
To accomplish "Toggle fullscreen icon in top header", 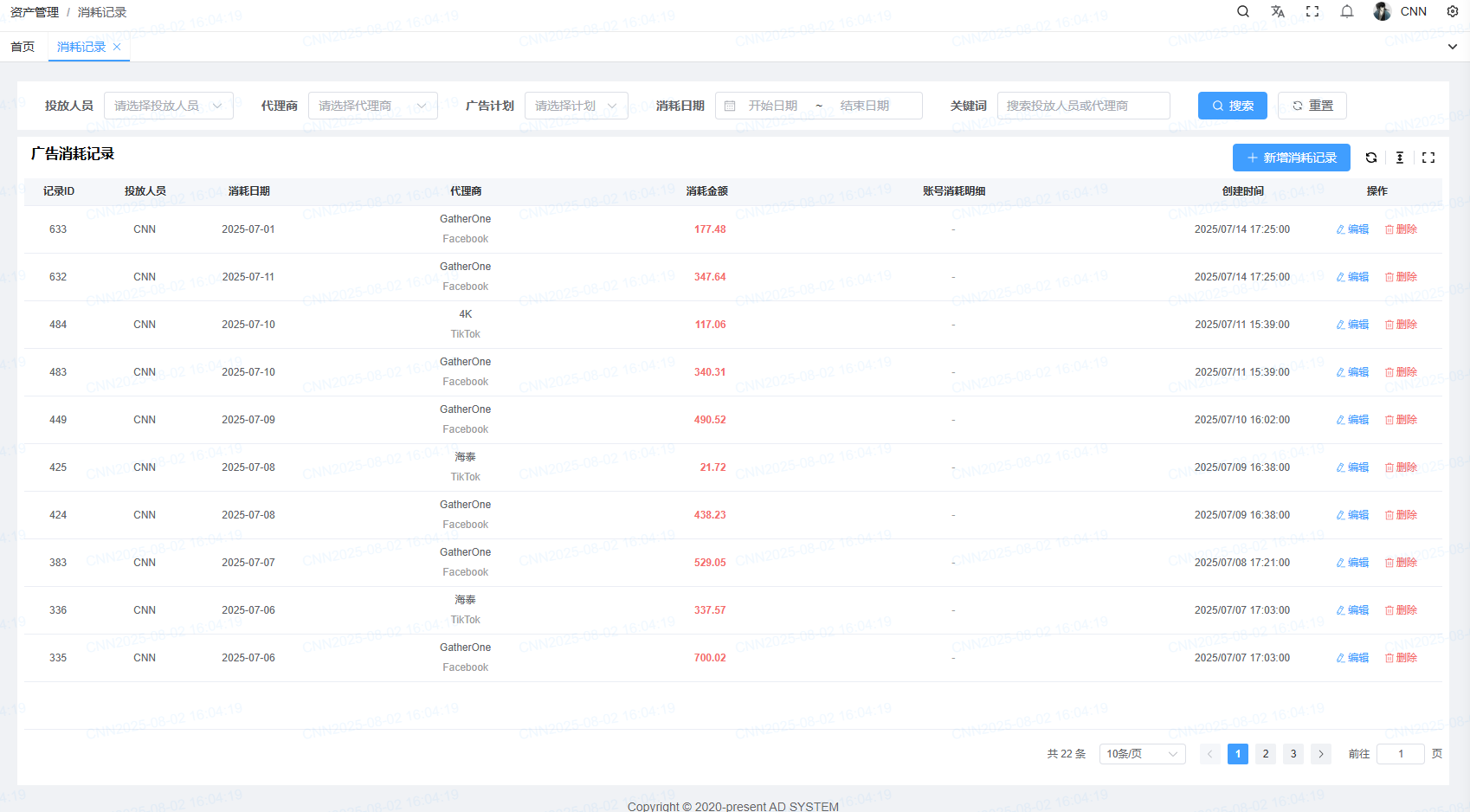I will click(x=1312, y=11).
